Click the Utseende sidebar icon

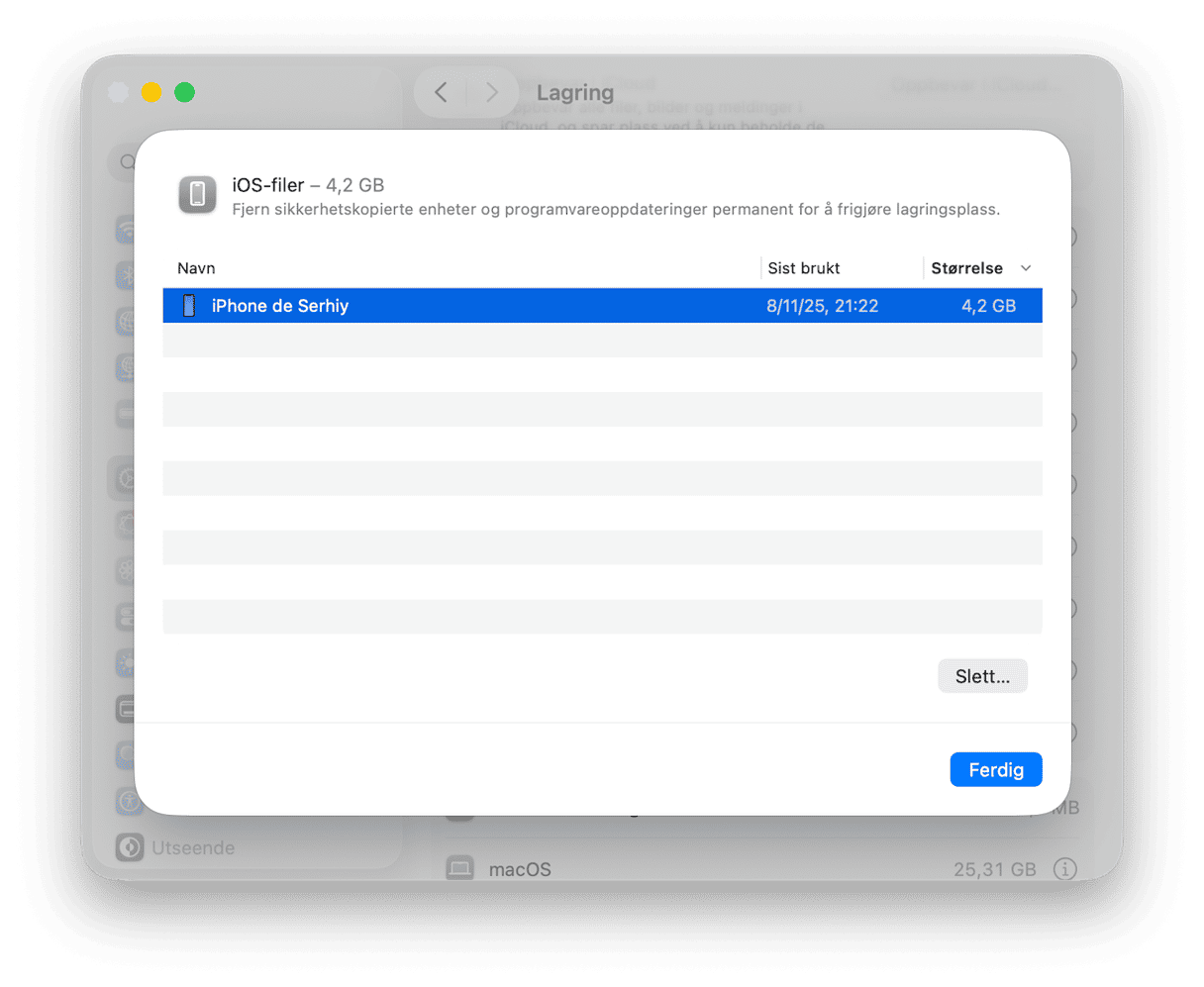(130, 848)
